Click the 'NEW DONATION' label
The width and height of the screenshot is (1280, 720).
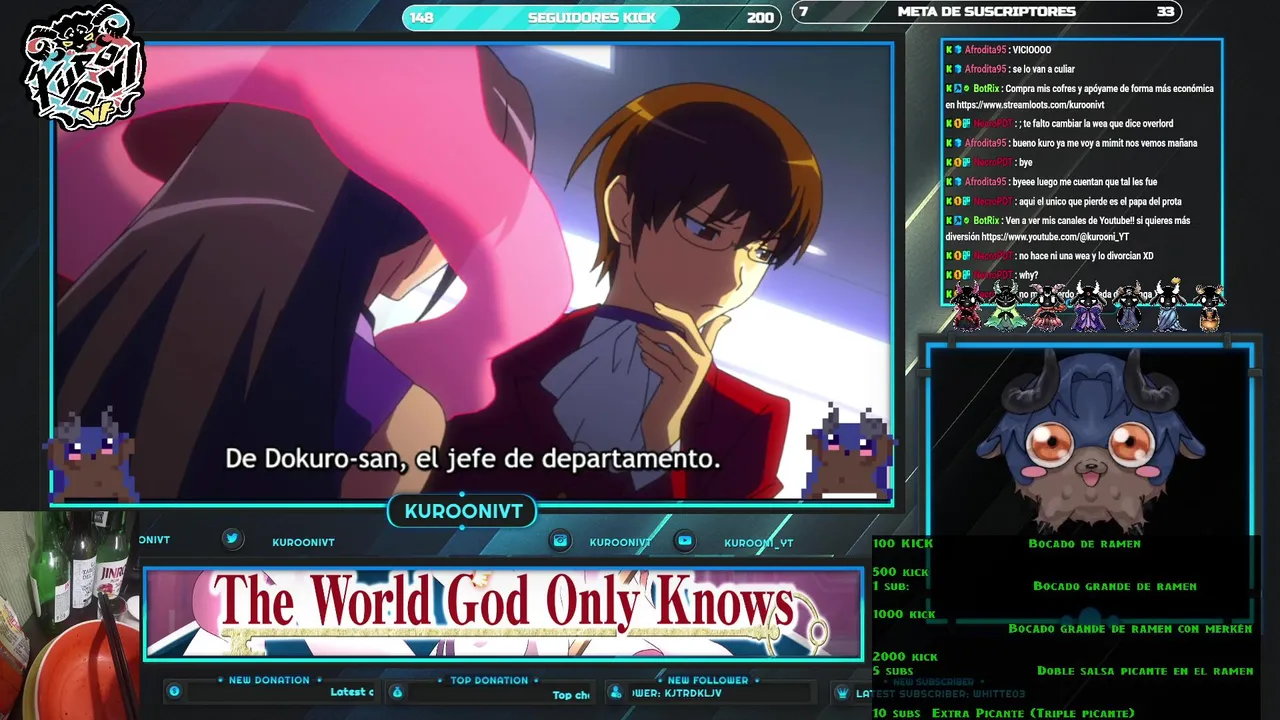269,680
